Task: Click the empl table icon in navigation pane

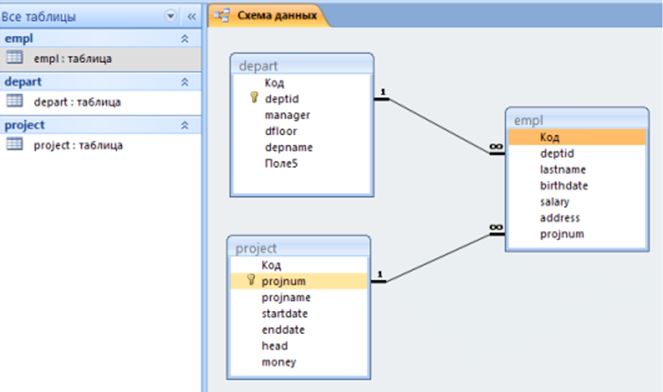Action: click(15, 57)
